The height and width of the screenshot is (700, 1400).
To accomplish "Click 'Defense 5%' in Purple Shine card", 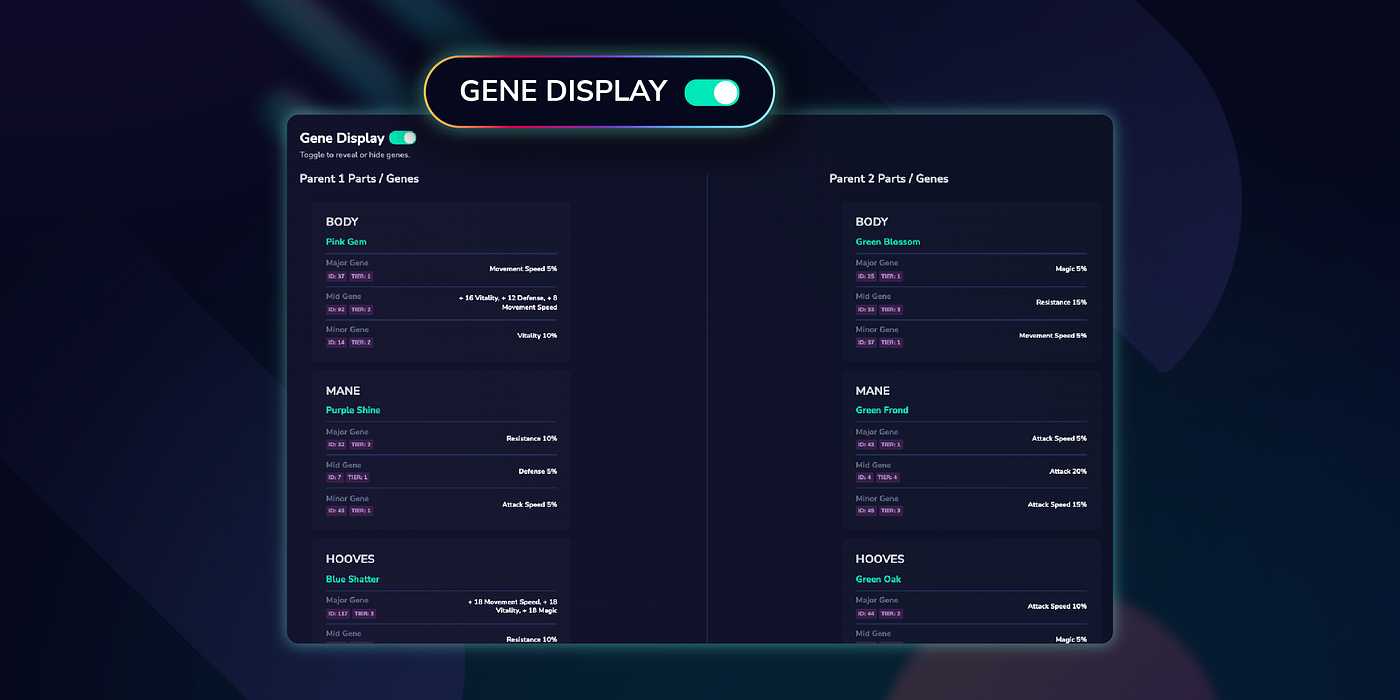I will click(x=538, y=471).
